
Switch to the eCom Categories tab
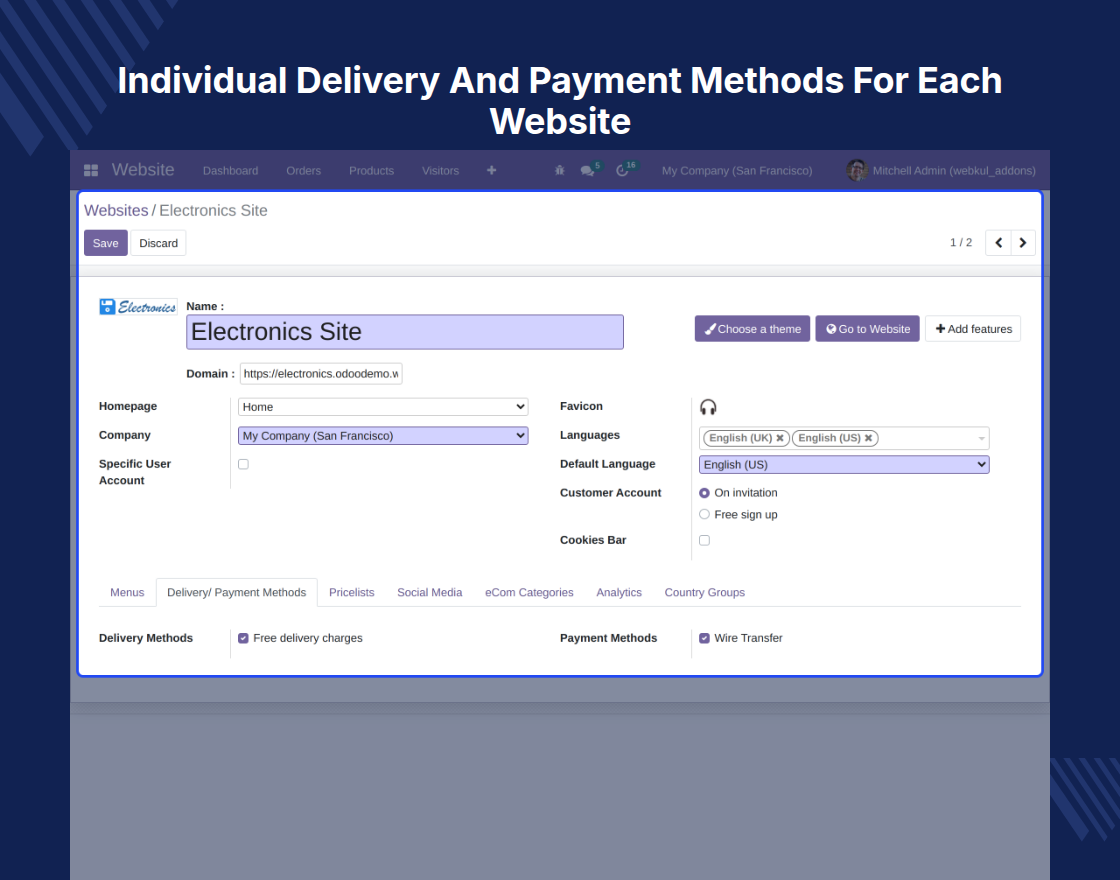(529, 592)
